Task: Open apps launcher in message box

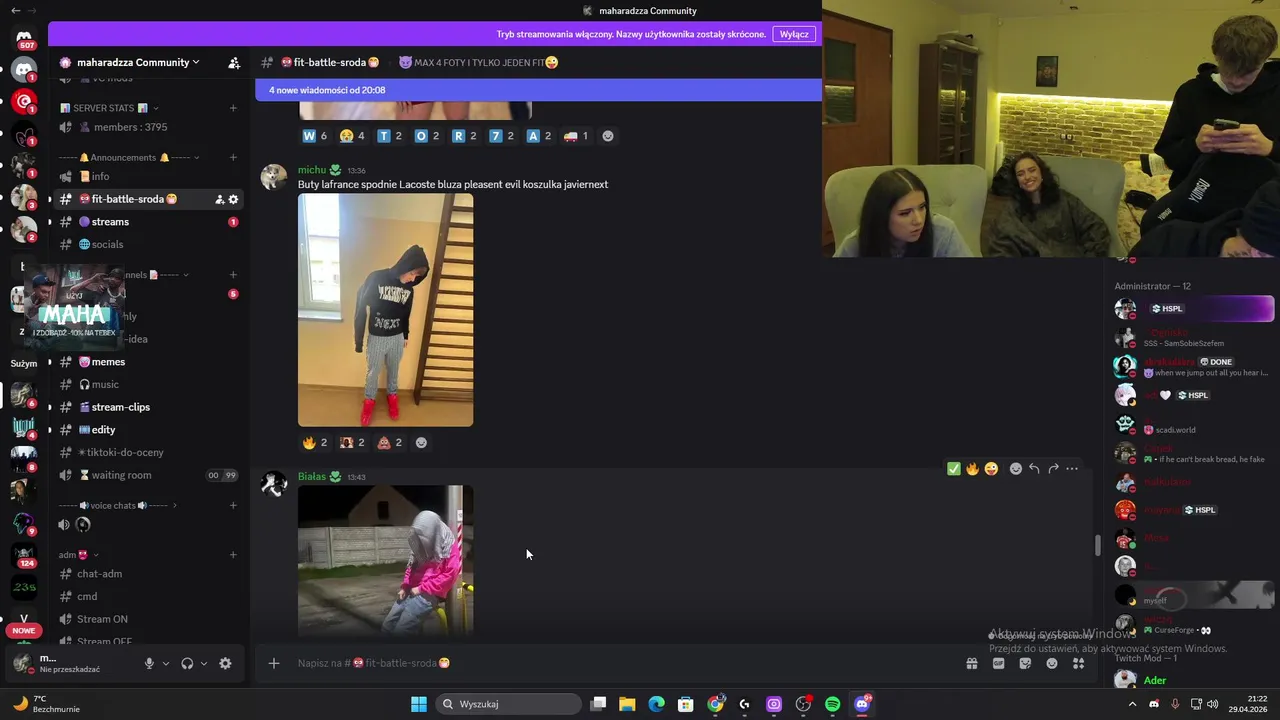Action: point(1078,663)
